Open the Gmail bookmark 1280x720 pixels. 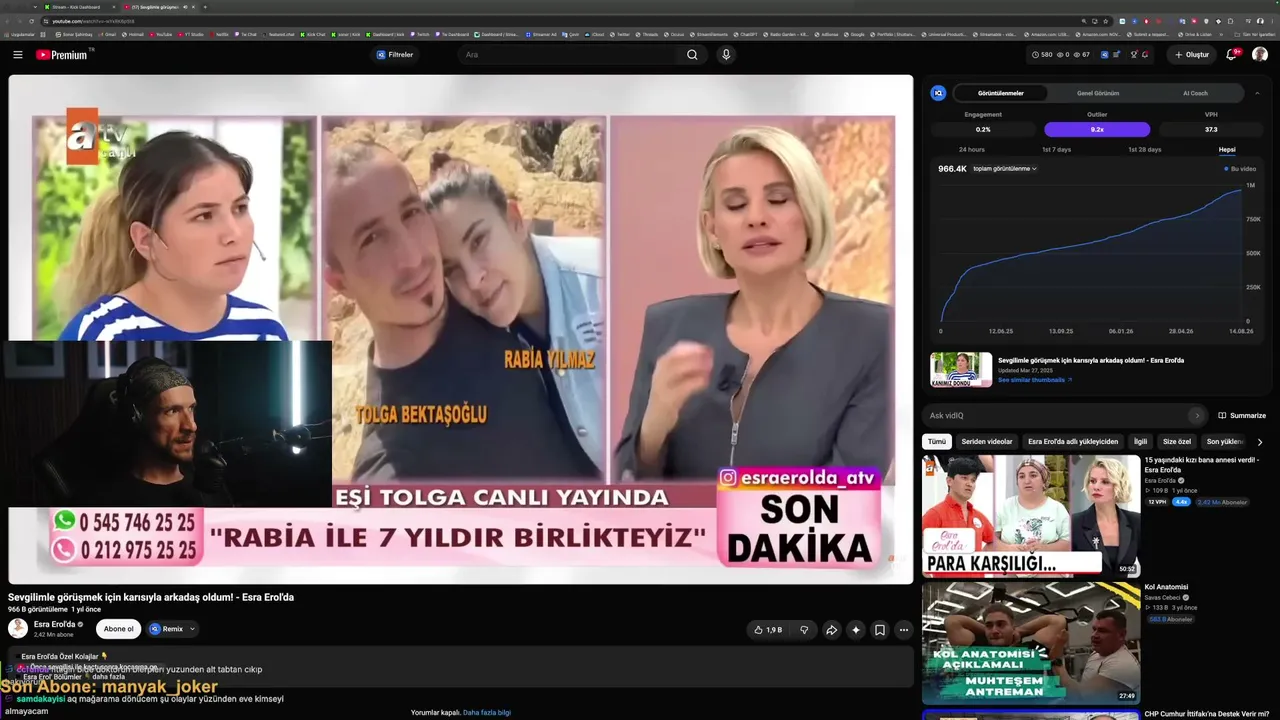[108, 34]
